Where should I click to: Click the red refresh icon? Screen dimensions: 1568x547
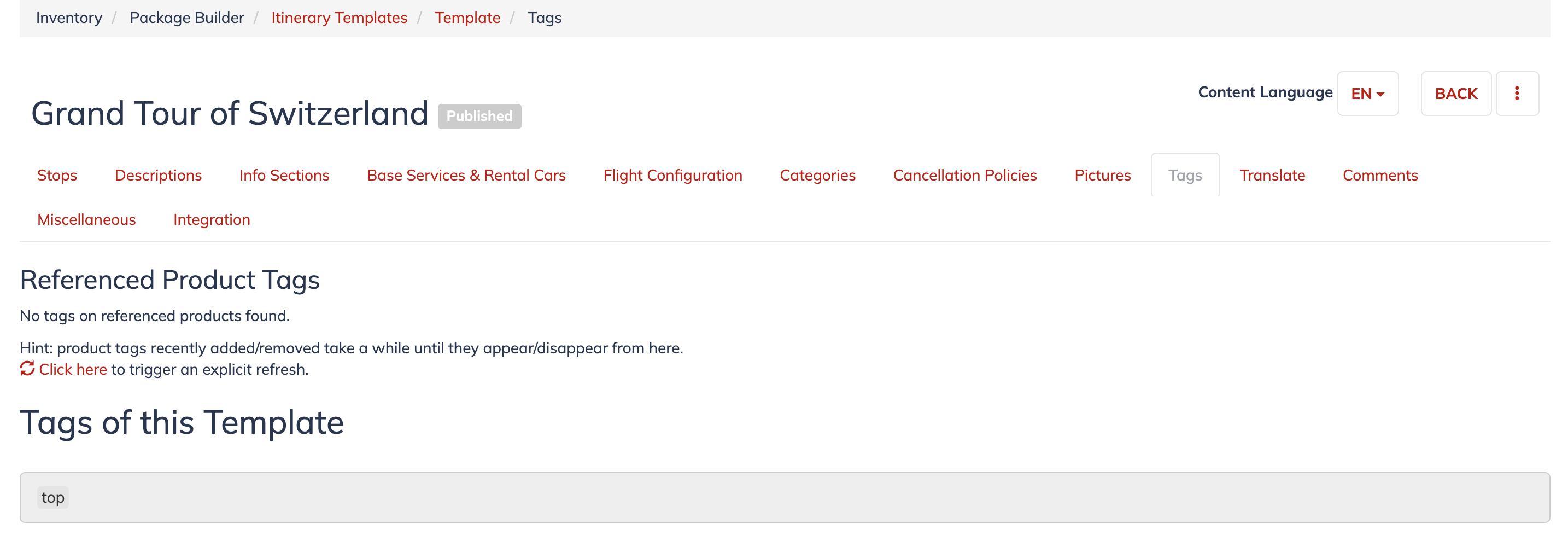point(27,369)
